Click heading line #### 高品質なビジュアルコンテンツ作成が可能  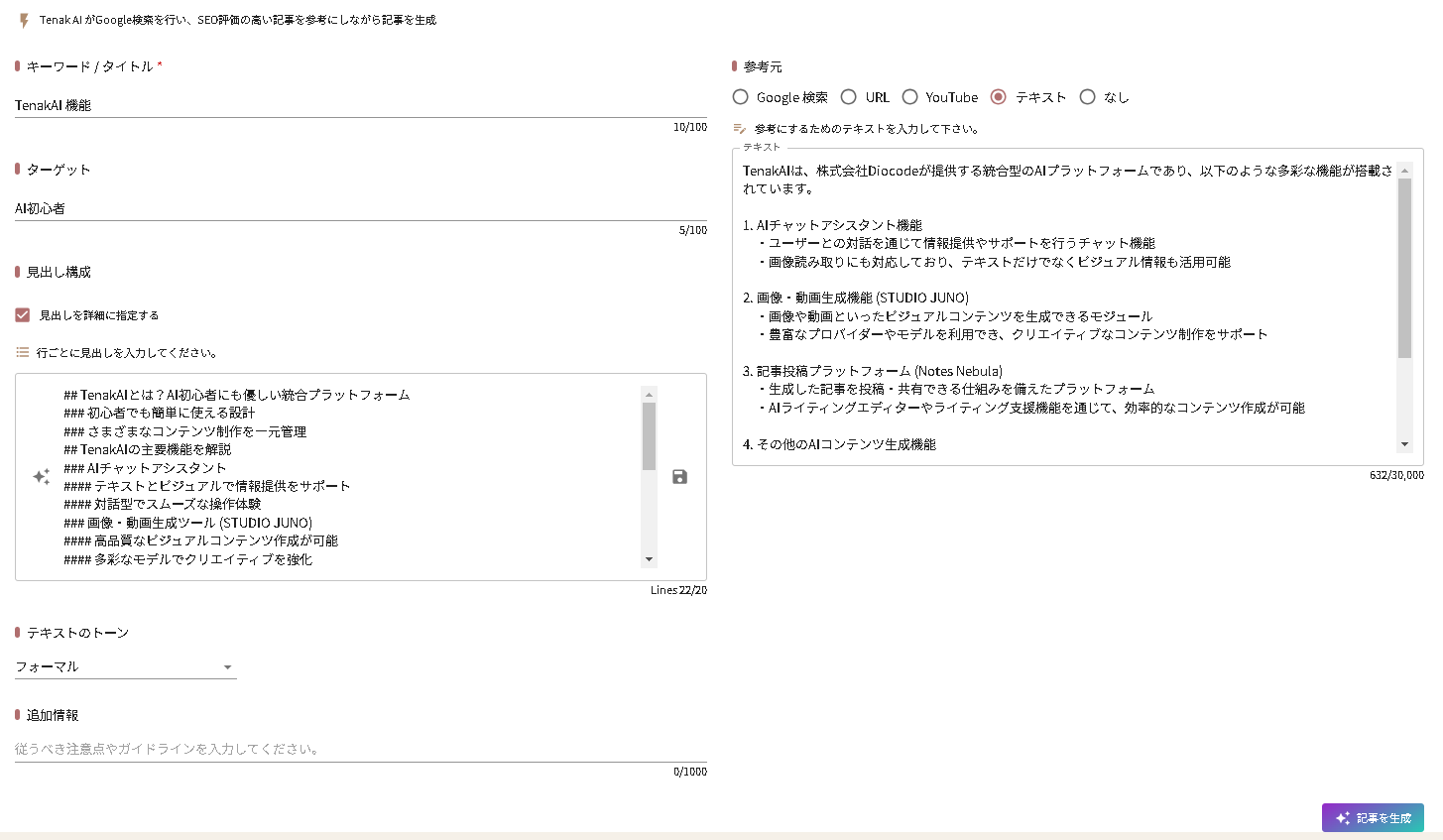[x=200, y=540]
